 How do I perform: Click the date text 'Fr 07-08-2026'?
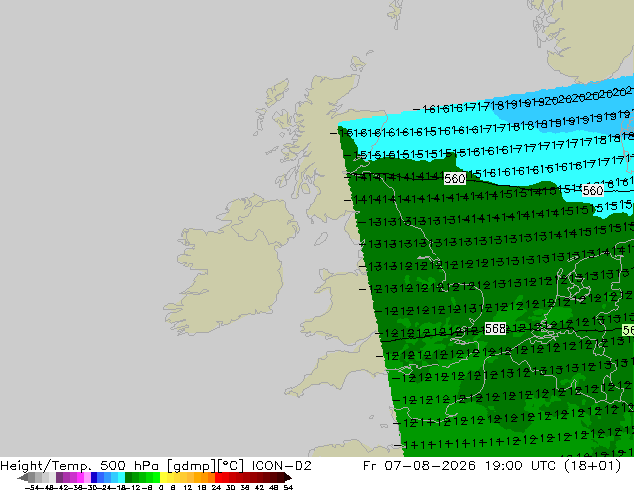point(419,466)
